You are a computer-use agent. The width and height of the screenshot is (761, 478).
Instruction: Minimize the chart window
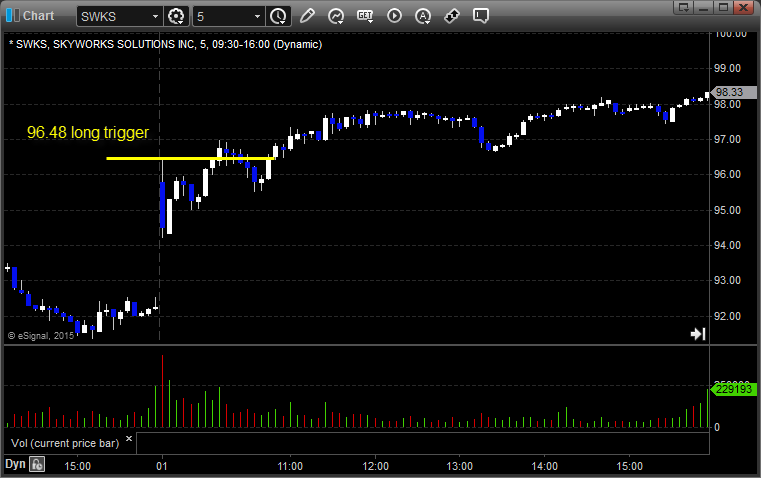(x=704, y=7)
